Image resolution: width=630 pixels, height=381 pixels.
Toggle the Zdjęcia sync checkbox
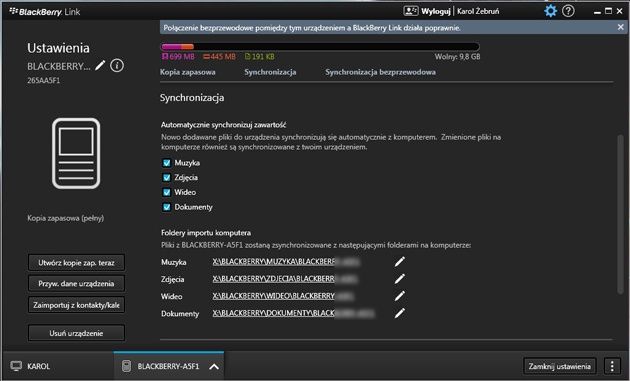pos(166,177)
